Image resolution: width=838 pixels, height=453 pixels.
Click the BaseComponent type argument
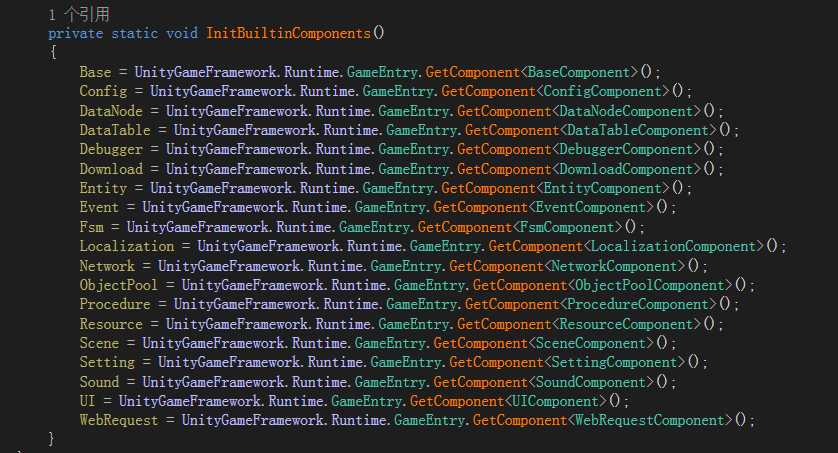[579, 72]
